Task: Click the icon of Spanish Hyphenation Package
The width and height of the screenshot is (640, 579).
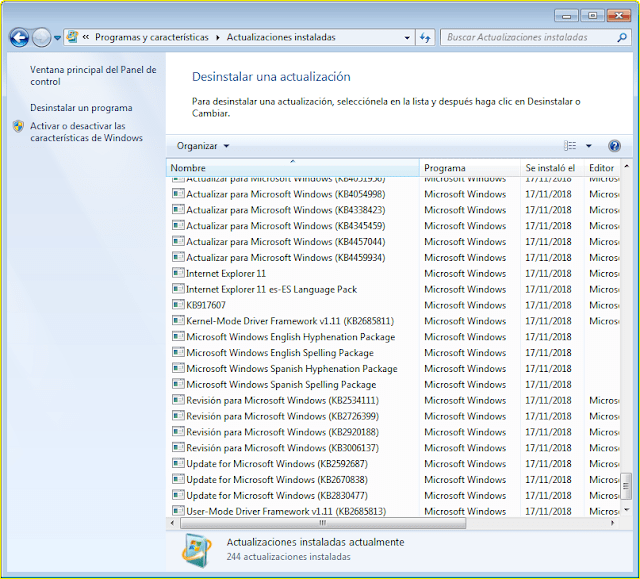Action: (x=178, y=368)
